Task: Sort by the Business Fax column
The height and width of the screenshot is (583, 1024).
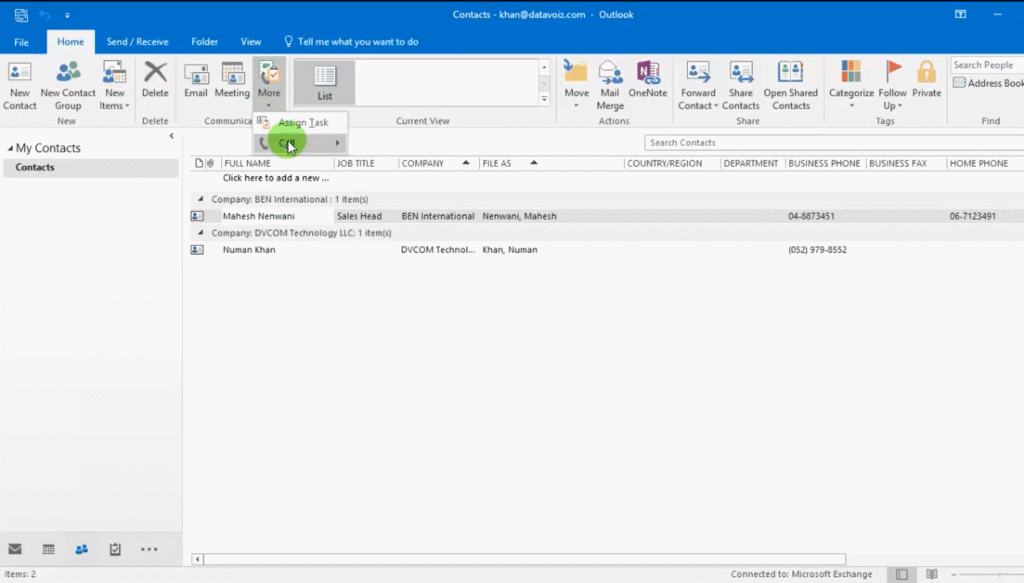Action: point(906,163)
